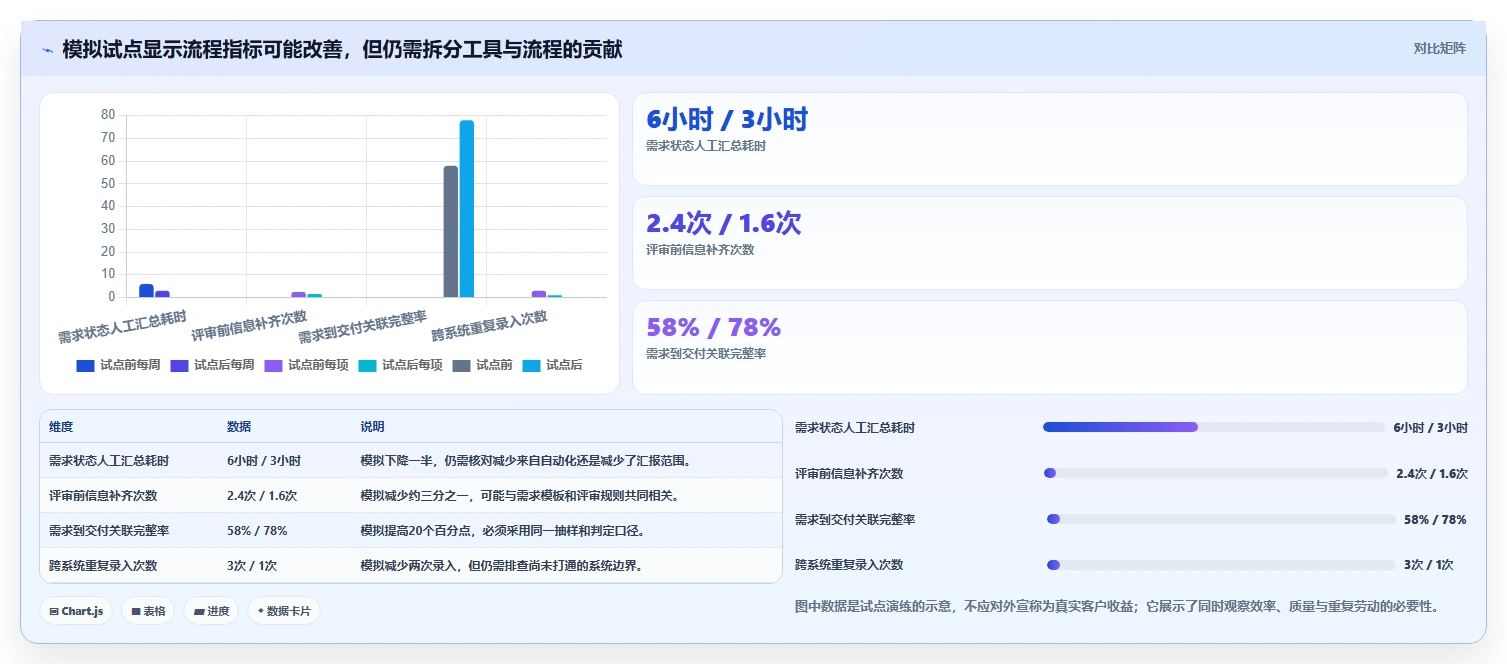
Task: Click table cell 跨系统重复录入次数
Action: point(103,566)
